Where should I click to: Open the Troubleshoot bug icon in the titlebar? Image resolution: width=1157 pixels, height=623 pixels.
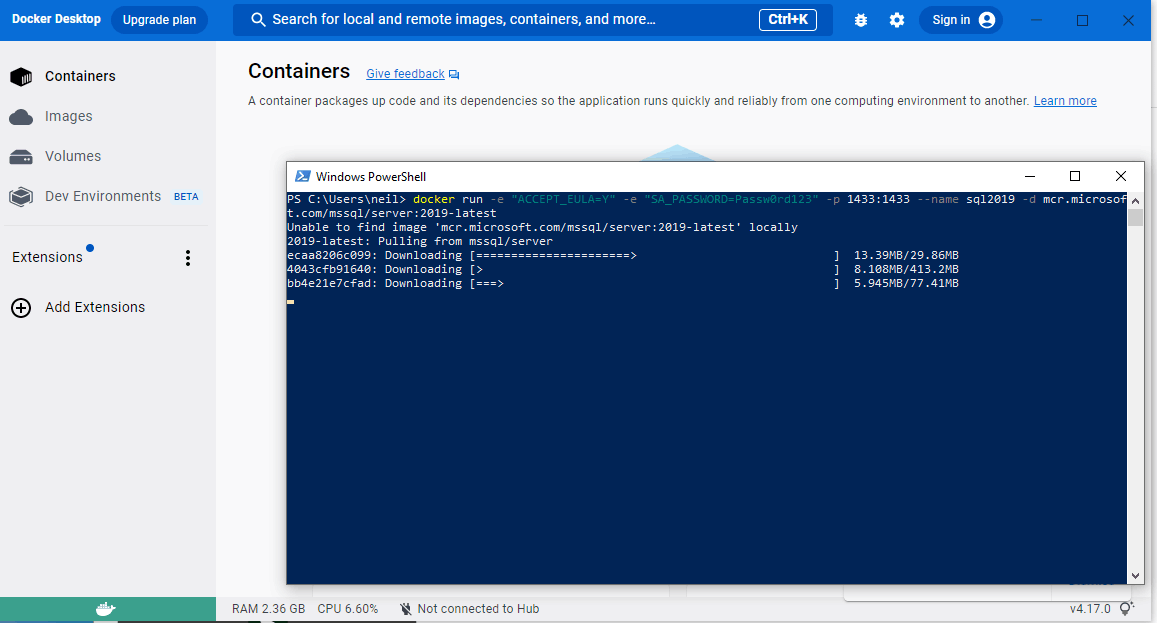(x=861, y=19)
